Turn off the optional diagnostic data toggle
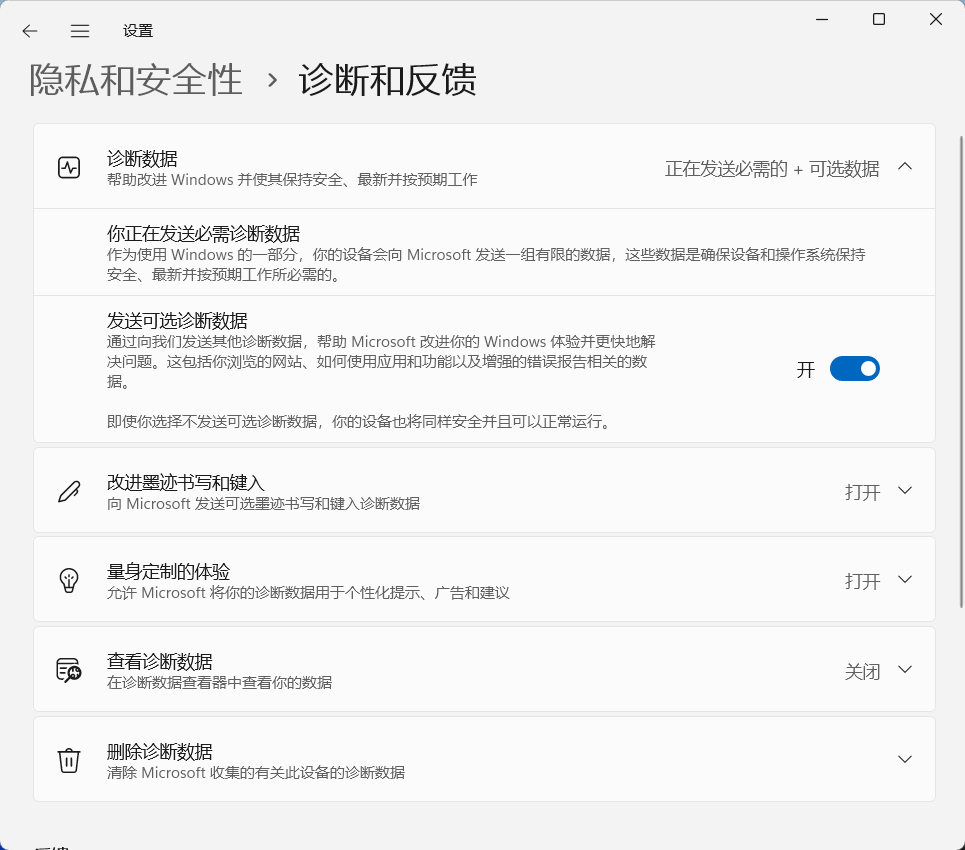 point(854,369)
